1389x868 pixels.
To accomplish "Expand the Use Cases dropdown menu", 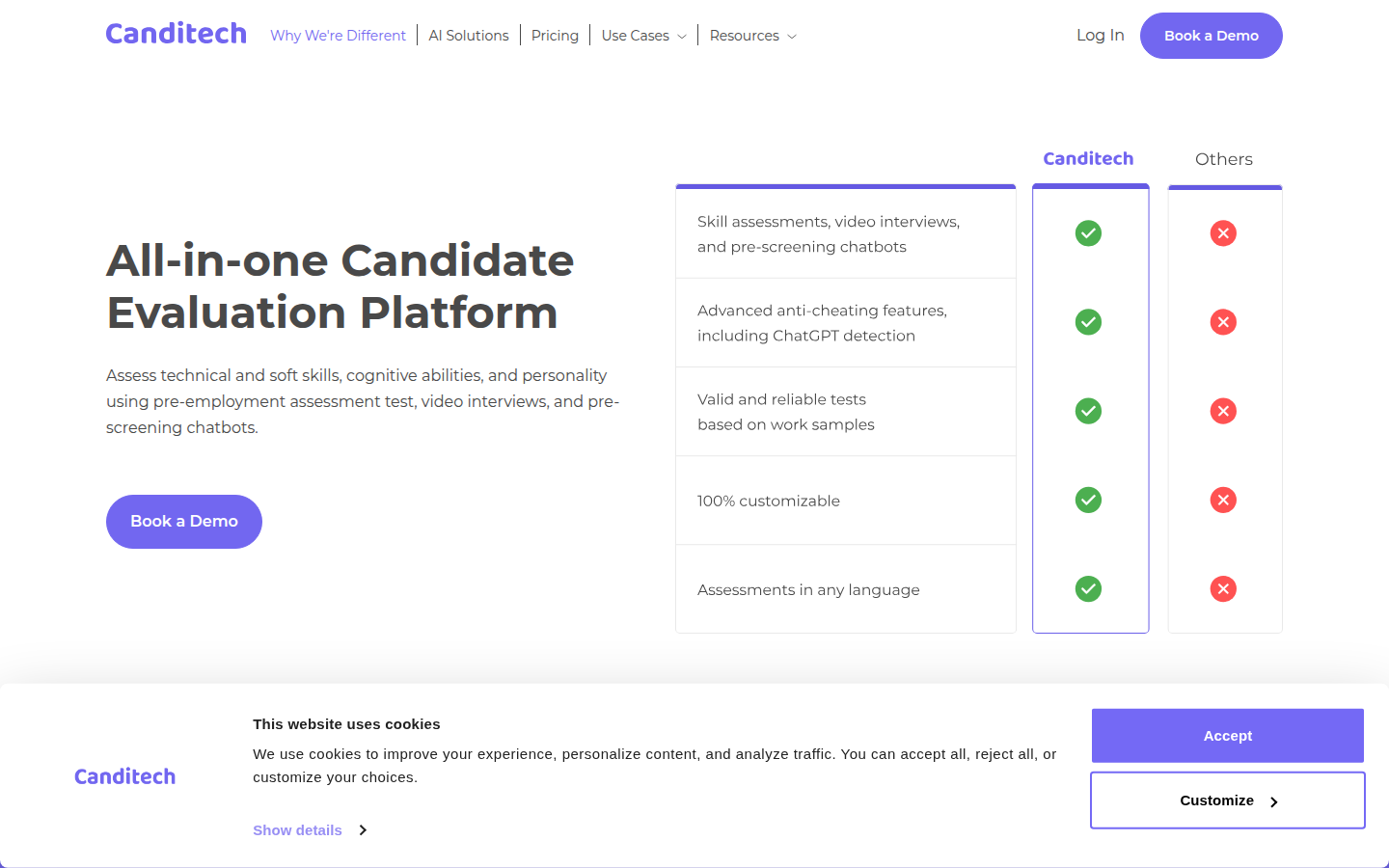I will click(643, 36).
